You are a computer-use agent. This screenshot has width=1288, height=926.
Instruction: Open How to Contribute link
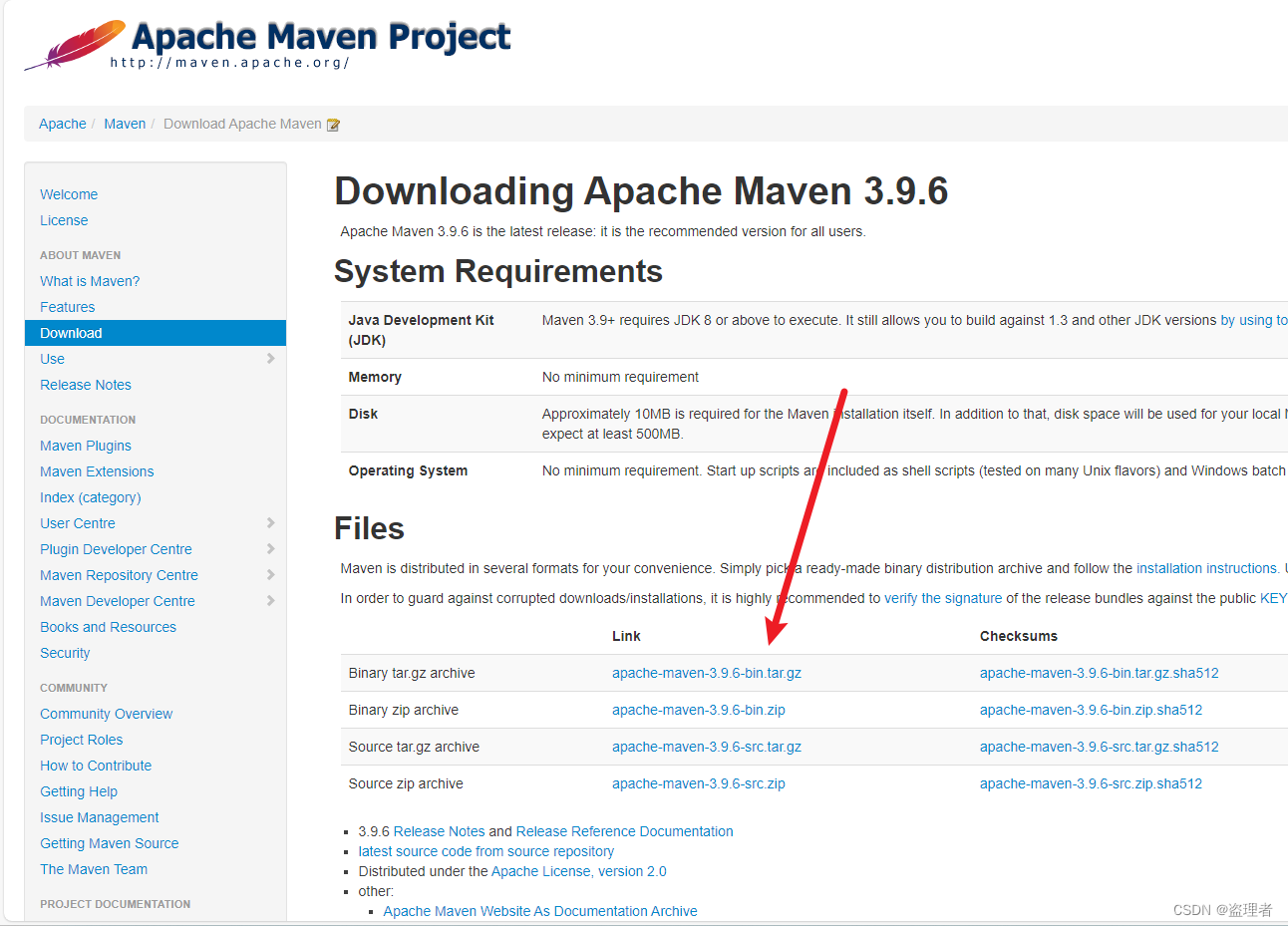point(96,766)
